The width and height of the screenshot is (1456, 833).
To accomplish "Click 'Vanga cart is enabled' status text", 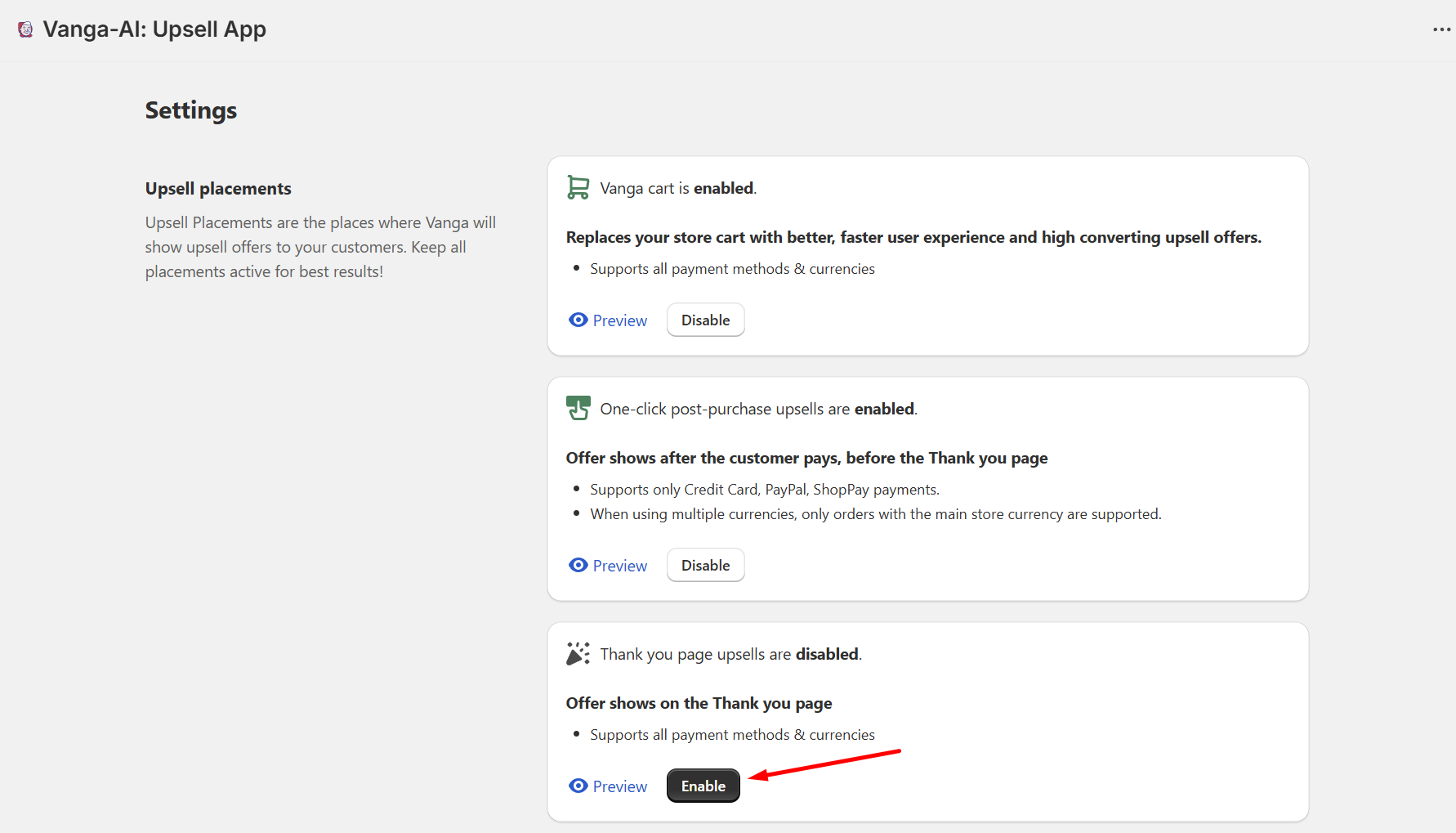I will pos(678,189).
